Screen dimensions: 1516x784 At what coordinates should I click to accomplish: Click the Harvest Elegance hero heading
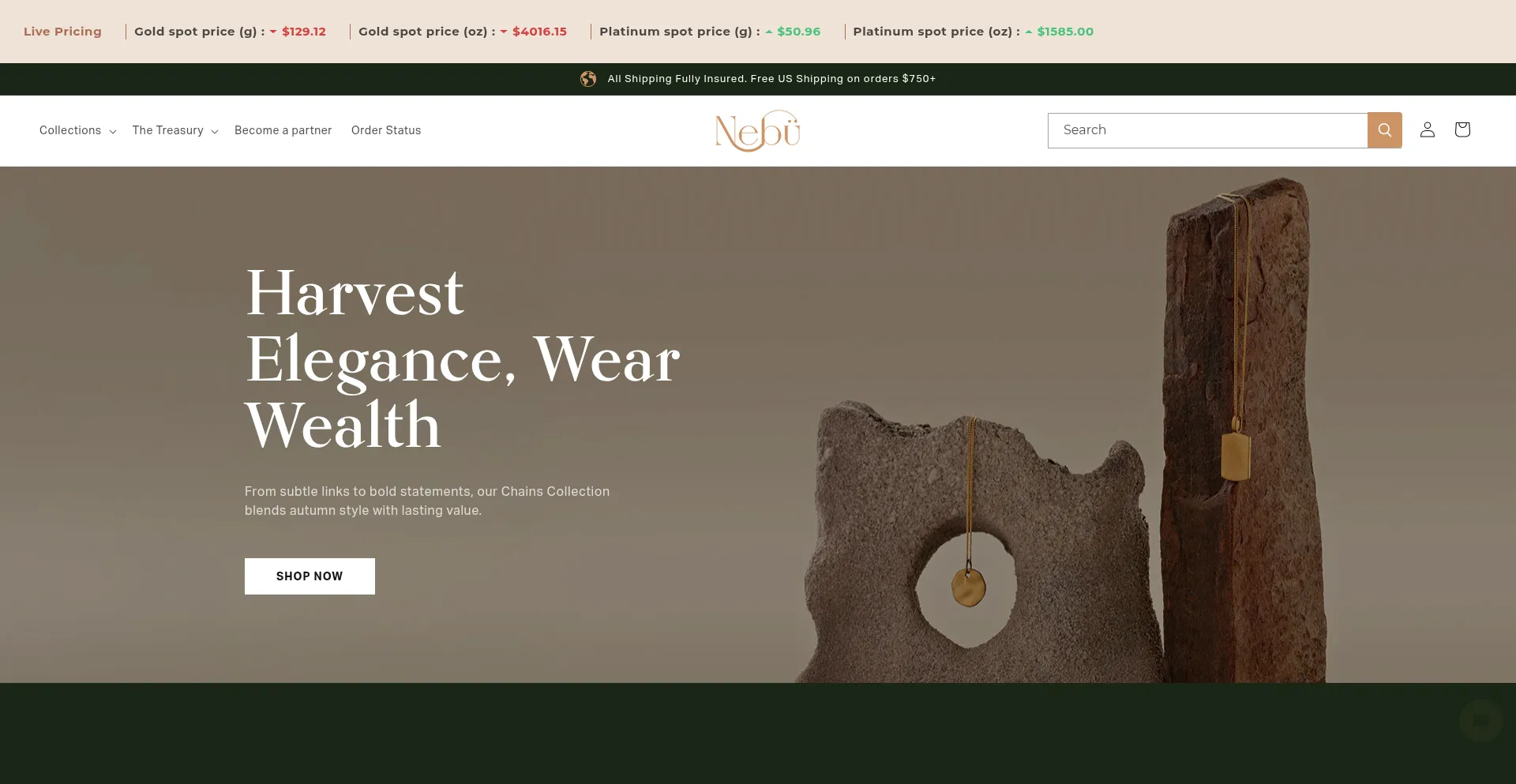click(462, 359)
